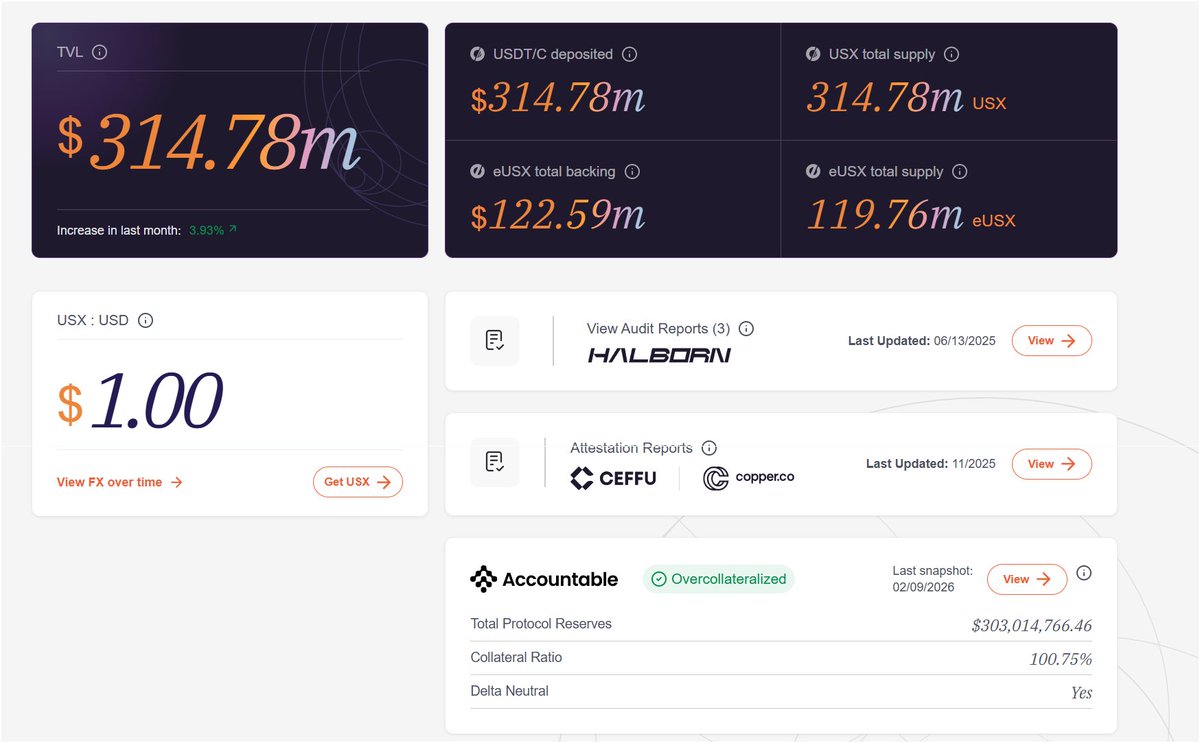This screenshot has width=1200, height=743.
Task: Open the View FX over time link
Action: pos(120,482)
